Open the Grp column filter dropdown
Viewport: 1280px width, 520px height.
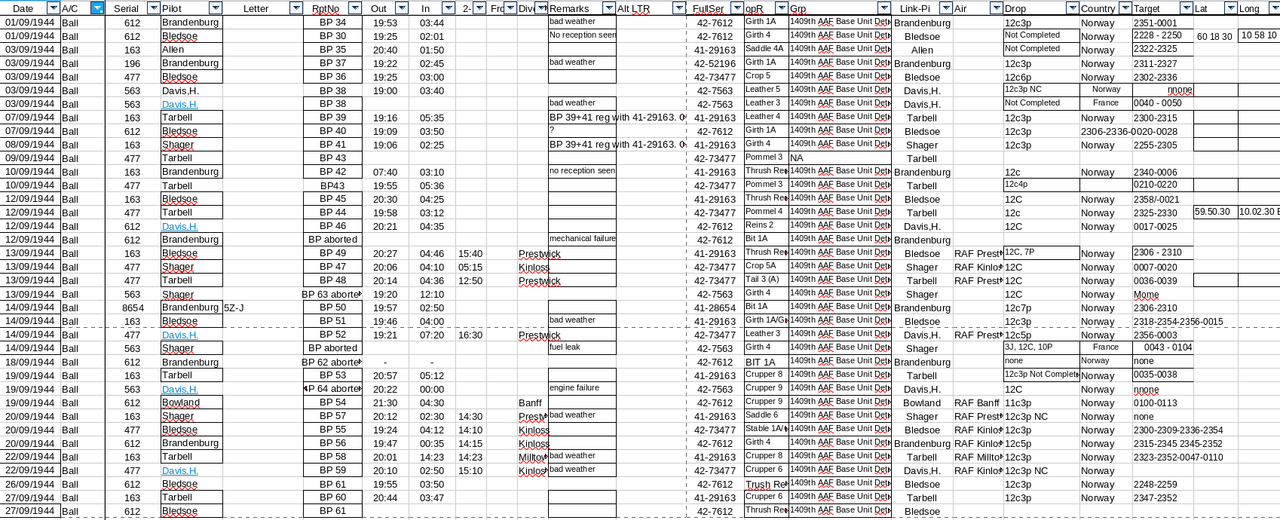click(x=884, y=8)
